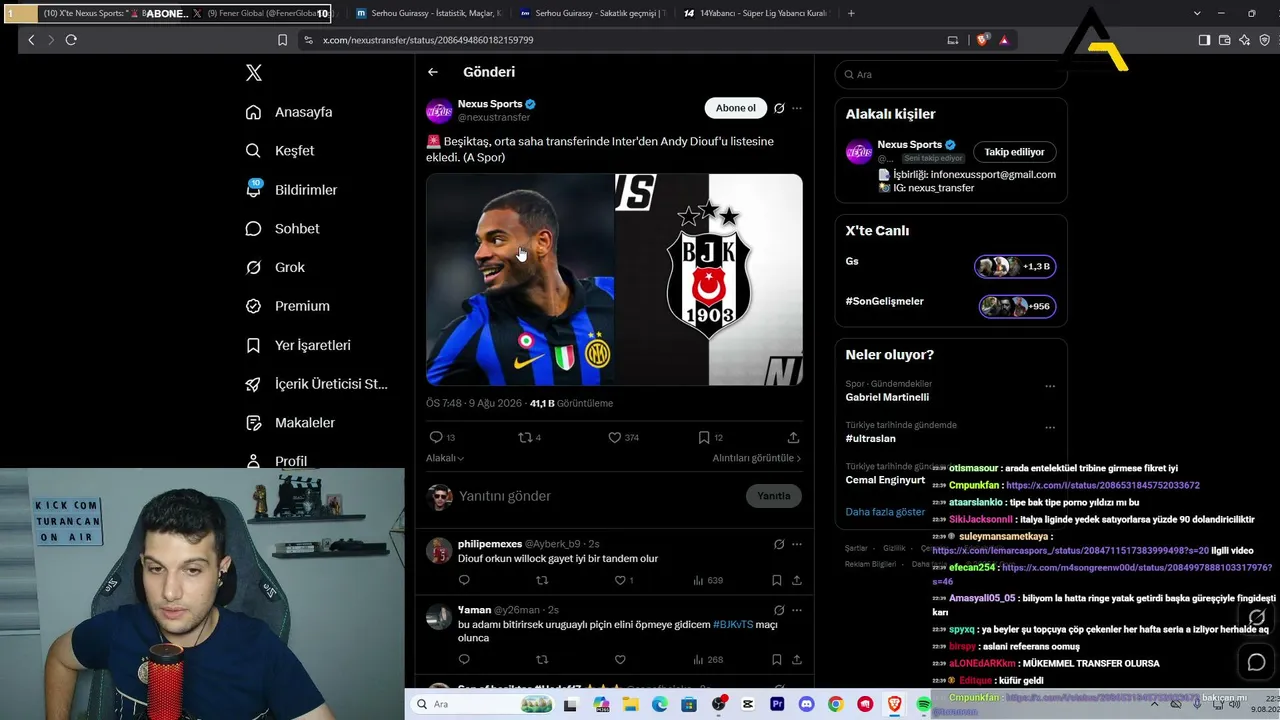Click the Brave Shields icon in address bar
This screenshot has width=1280, height=720.
[x=982, y=40]
